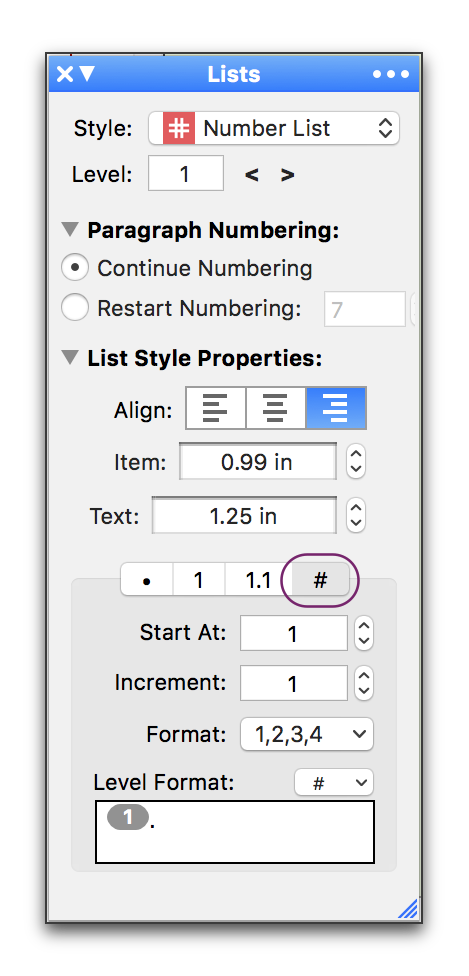Viewport: 469px width, 976px height.
Task: Click the Item indent stepper control
Action: tap(356, 461)
